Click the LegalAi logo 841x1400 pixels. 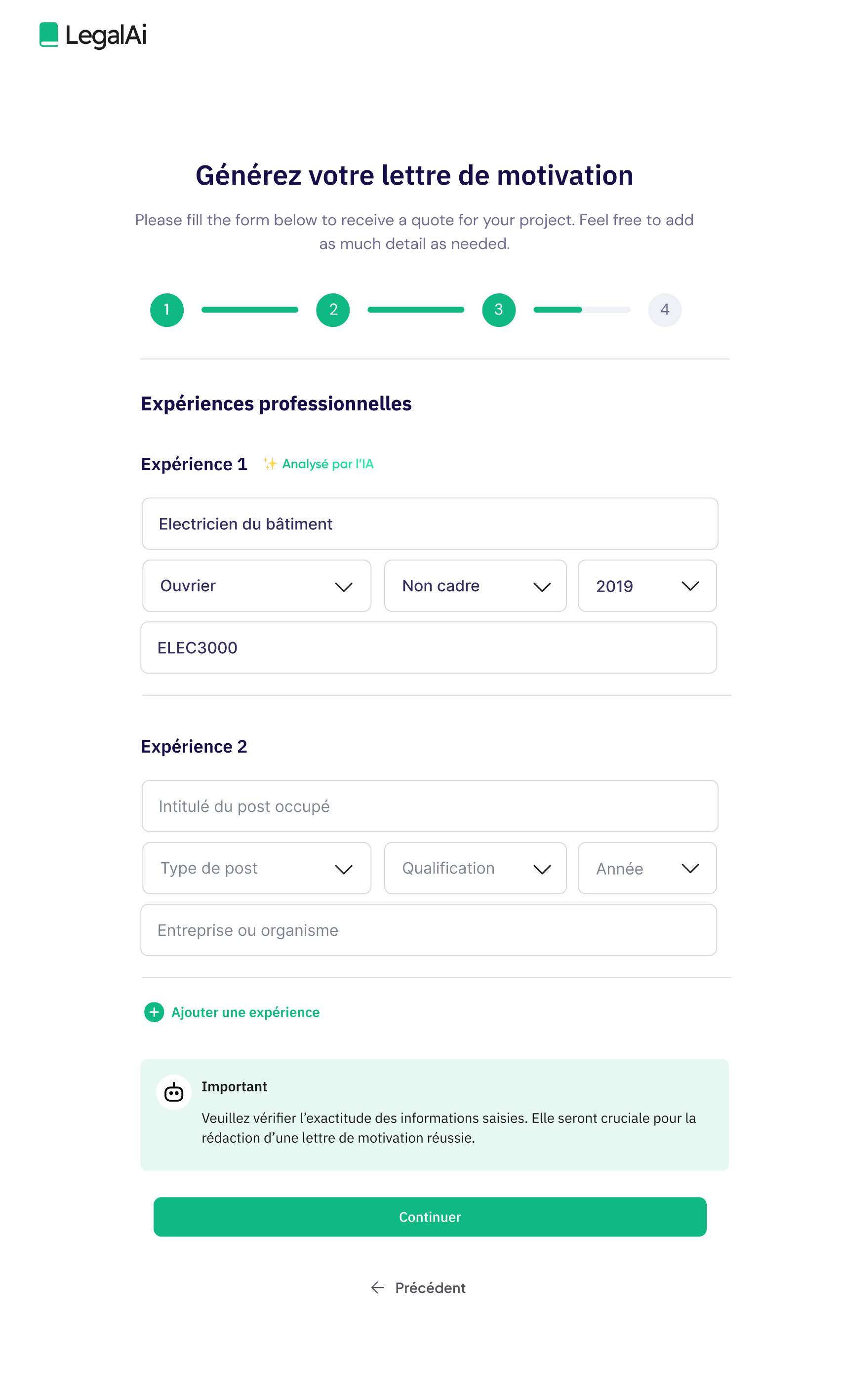[92, 36]
